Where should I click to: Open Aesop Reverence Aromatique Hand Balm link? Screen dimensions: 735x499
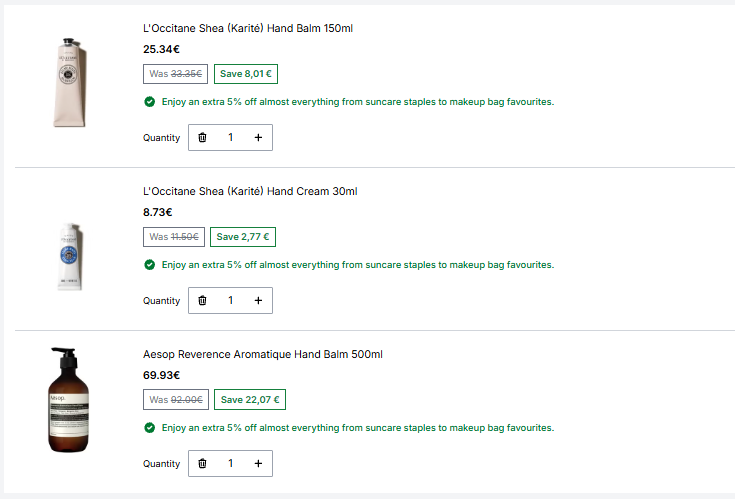point(262,354)
